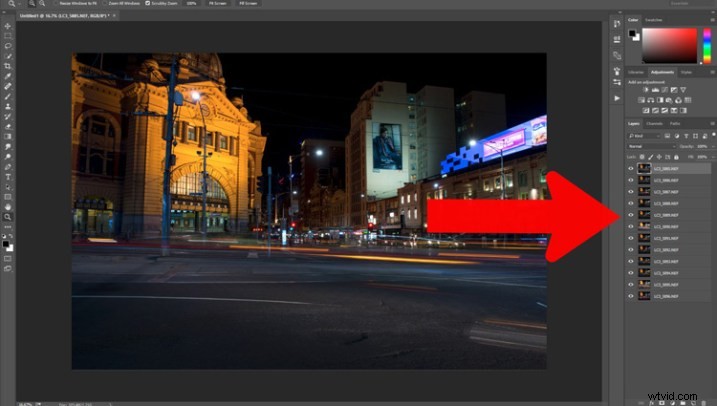Click the 100% zoom button
Screen dimensions: 717x406
[x=192, y=3]
